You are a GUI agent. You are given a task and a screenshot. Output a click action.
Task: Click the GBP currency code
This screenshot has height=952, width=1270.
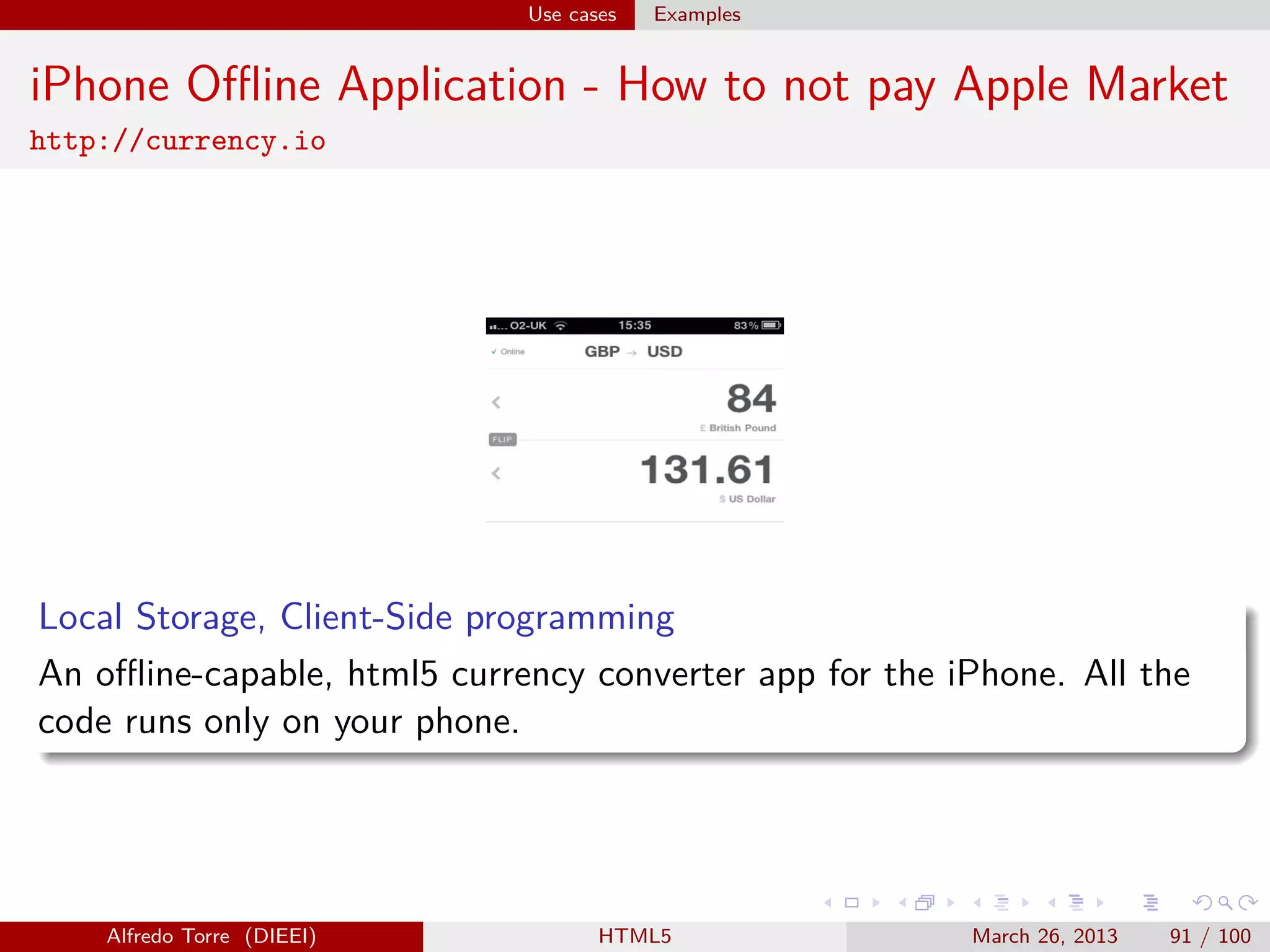(602, 351)
